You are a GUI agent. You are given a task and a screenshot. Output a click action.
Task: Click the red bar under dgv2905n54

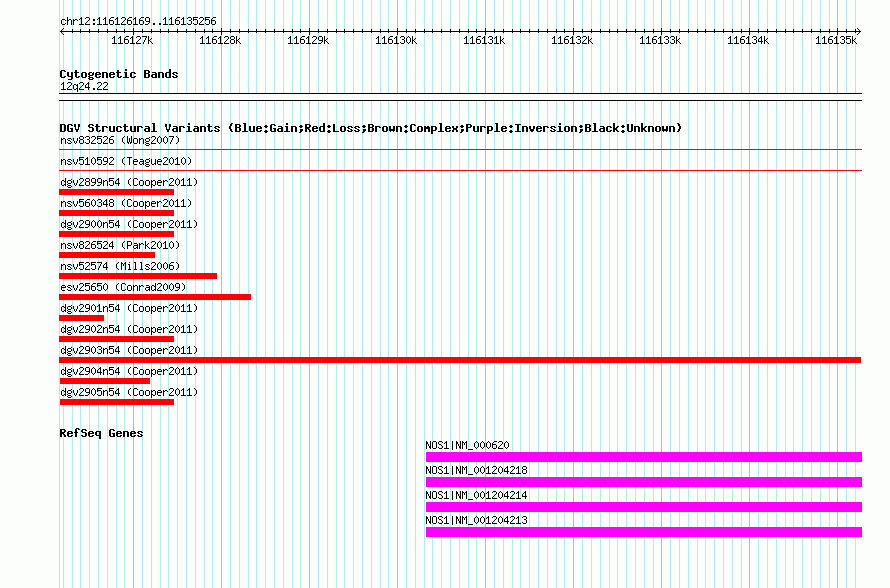(116, 402)
